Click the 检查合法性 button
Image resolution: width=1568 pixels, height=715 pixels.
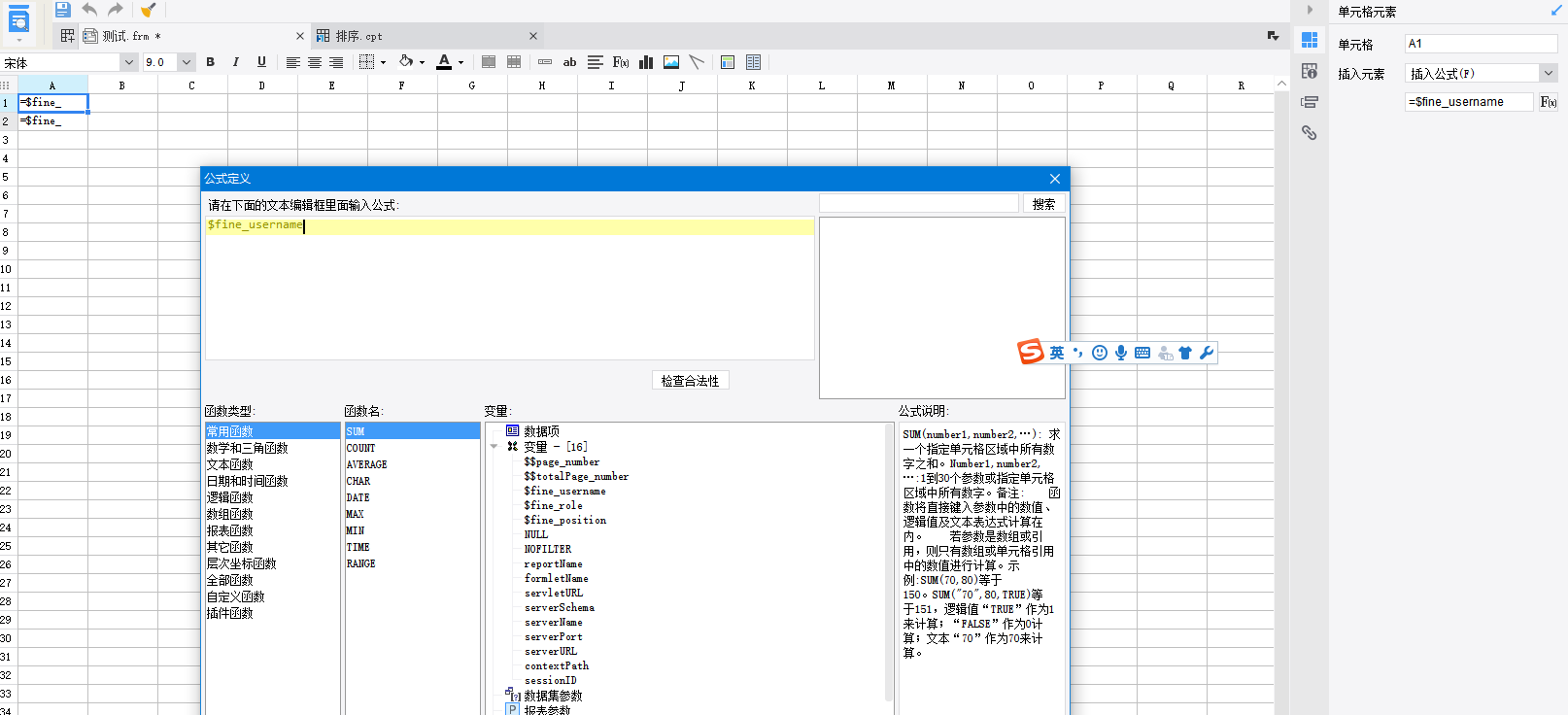[x=691, y=381]
